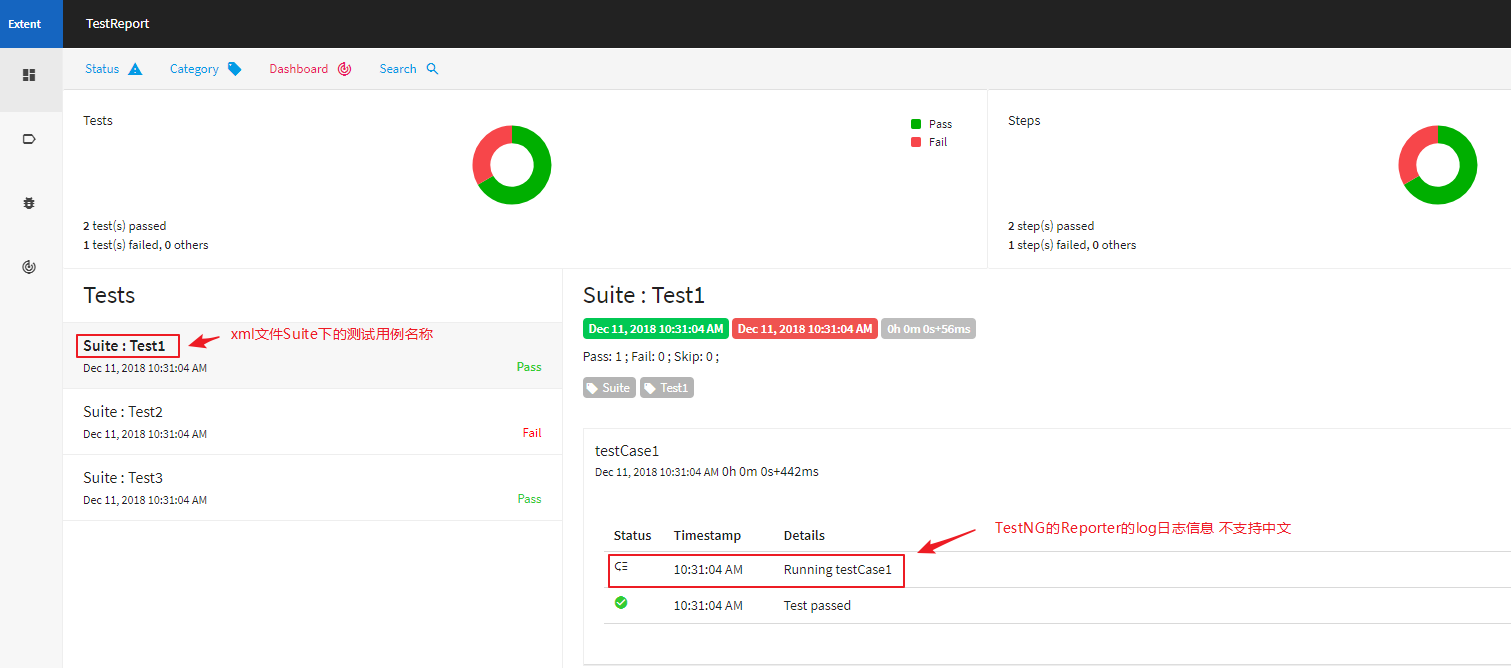The width and height of the screenshot is (1511, 668).
Task: Click the search magnifier icon
Action: pos(431,68)
